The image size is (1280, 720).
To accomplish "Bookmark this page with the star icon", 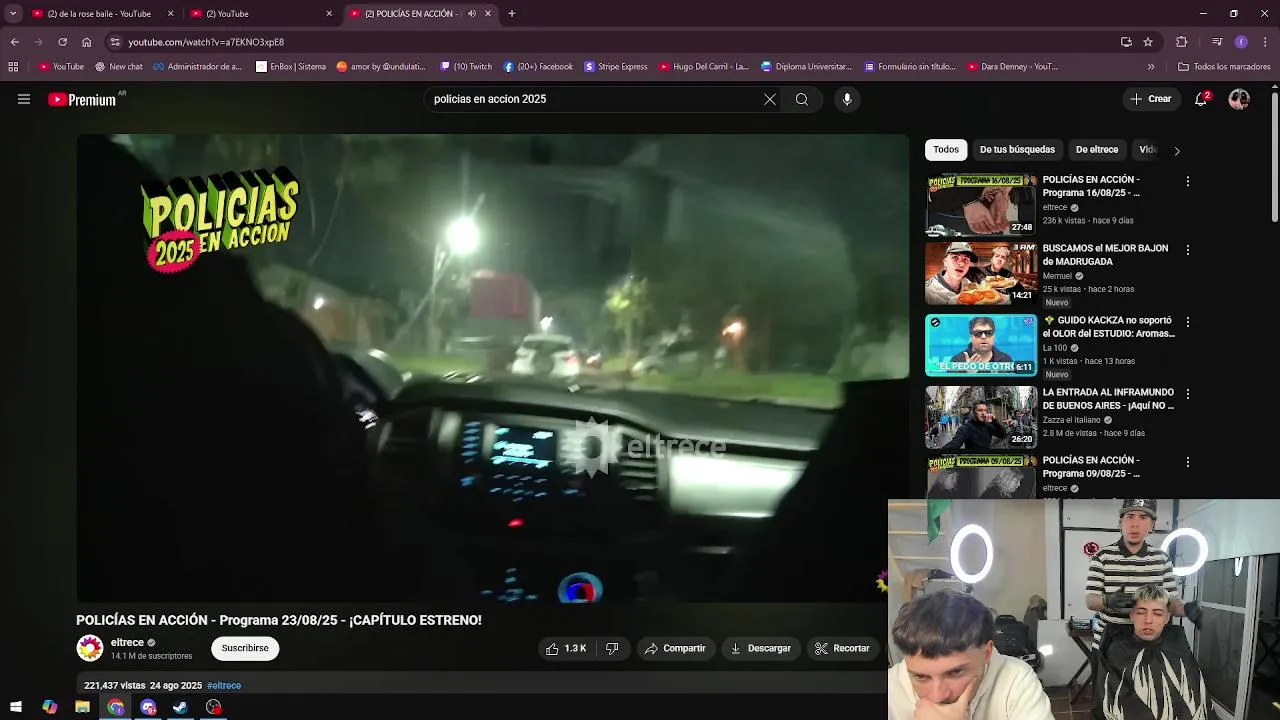I will [1148, 42].
